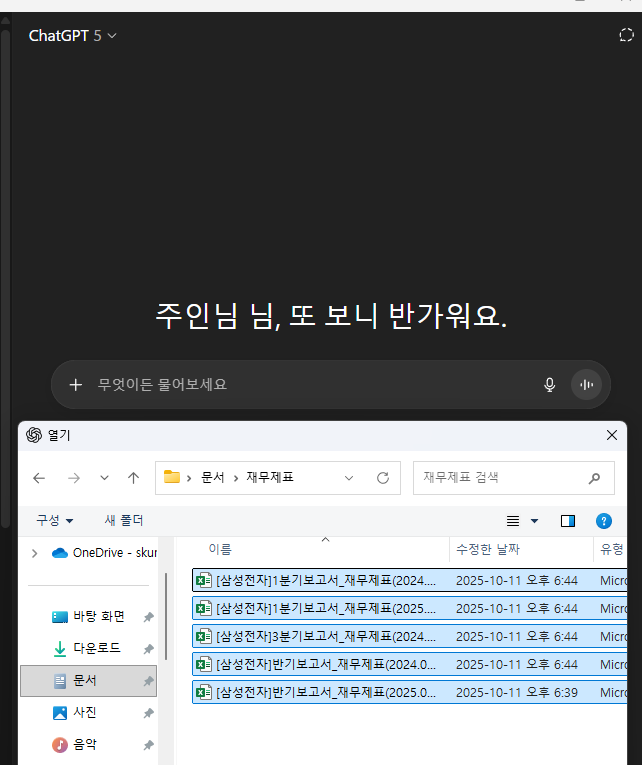Refresh the 재무제표 folder view
Screen dimensions: 642x765
pos(383,478)
